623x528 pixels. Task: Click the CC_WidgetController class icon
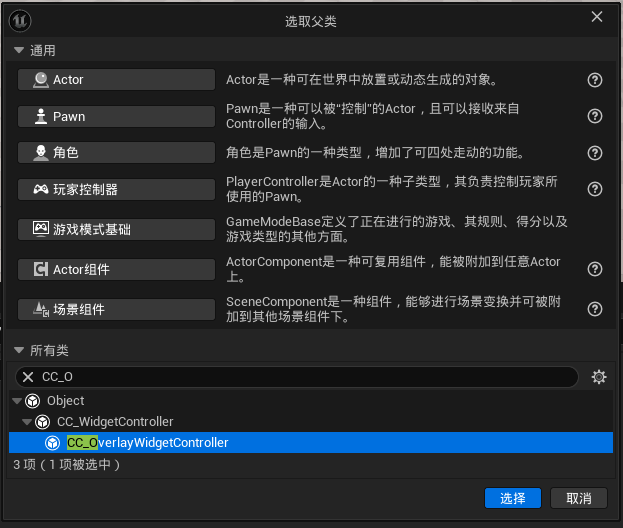tap(43, 422)
